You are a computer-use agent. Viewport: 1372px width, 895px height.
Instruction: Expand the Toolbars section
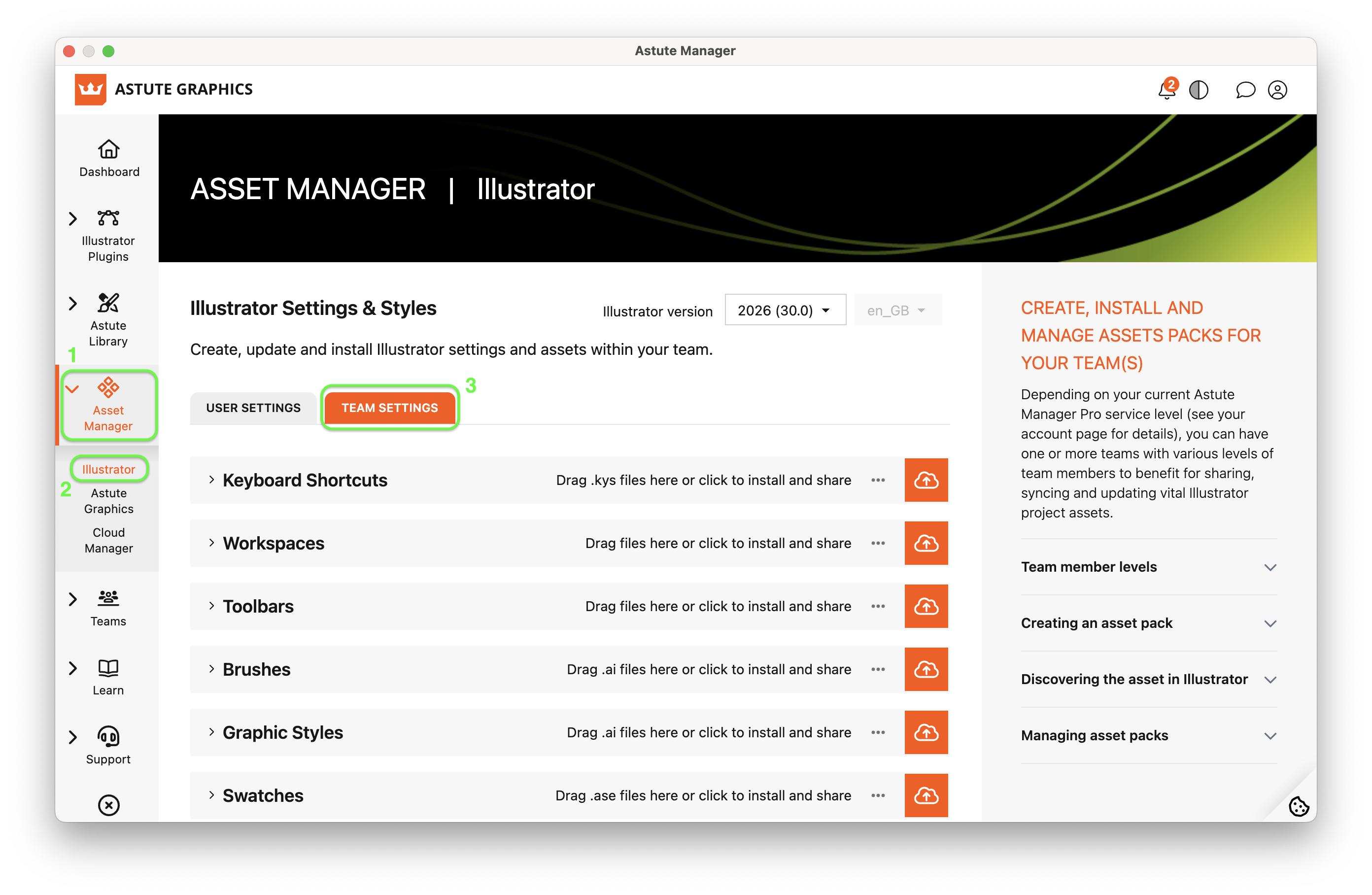(x=211, y=606)
